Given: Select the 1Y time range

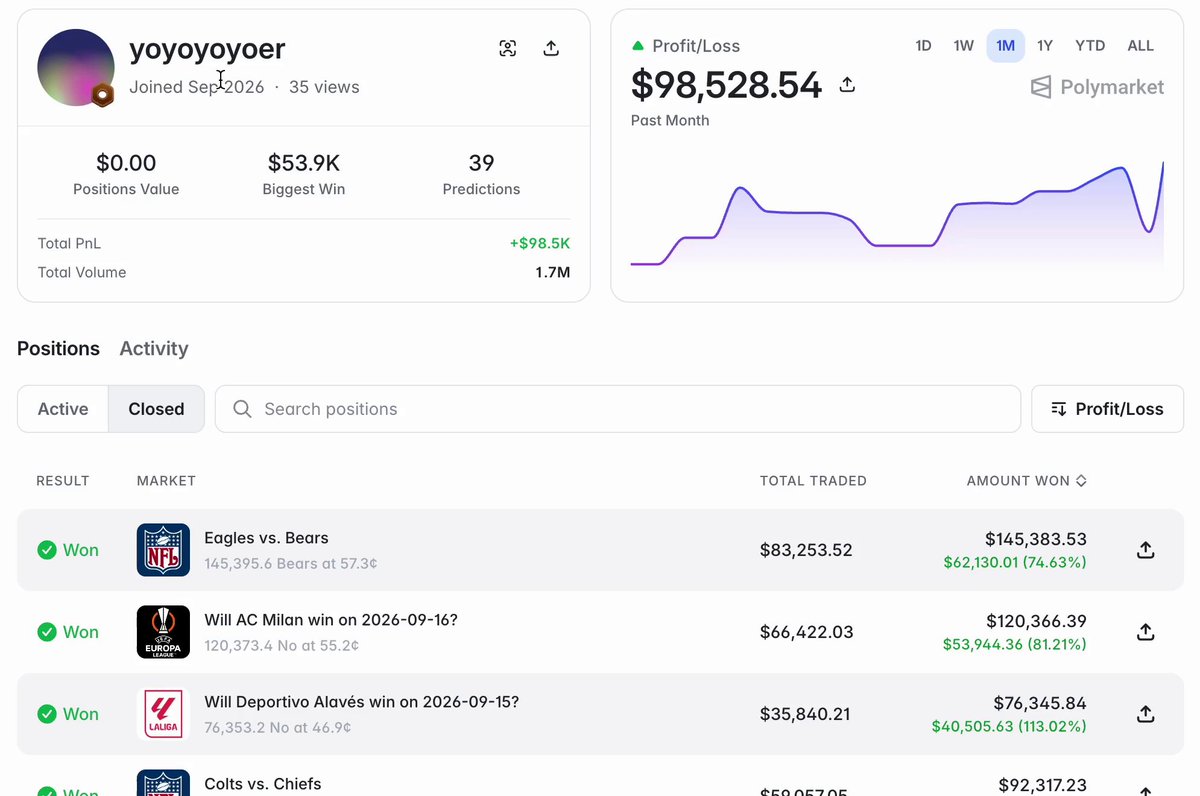Looking at the screenshot, I should pyautogui.click(x=1045, y=46).
